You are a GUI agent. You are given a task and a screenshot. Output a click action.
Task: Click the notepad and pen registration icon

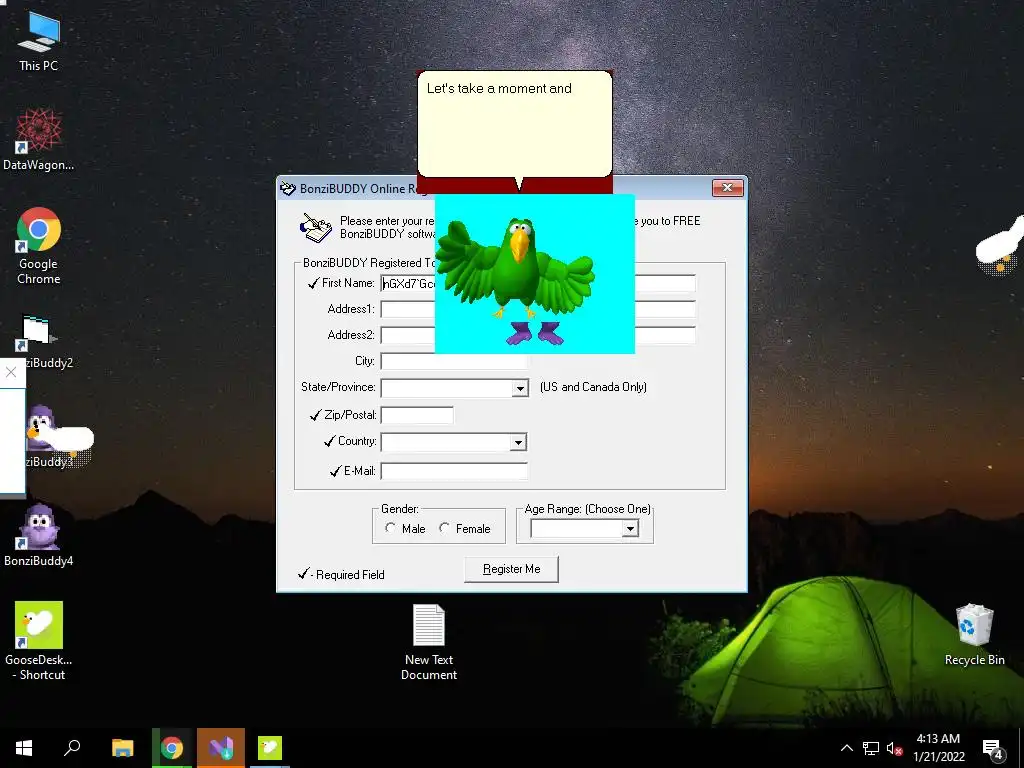click(315, 227)
